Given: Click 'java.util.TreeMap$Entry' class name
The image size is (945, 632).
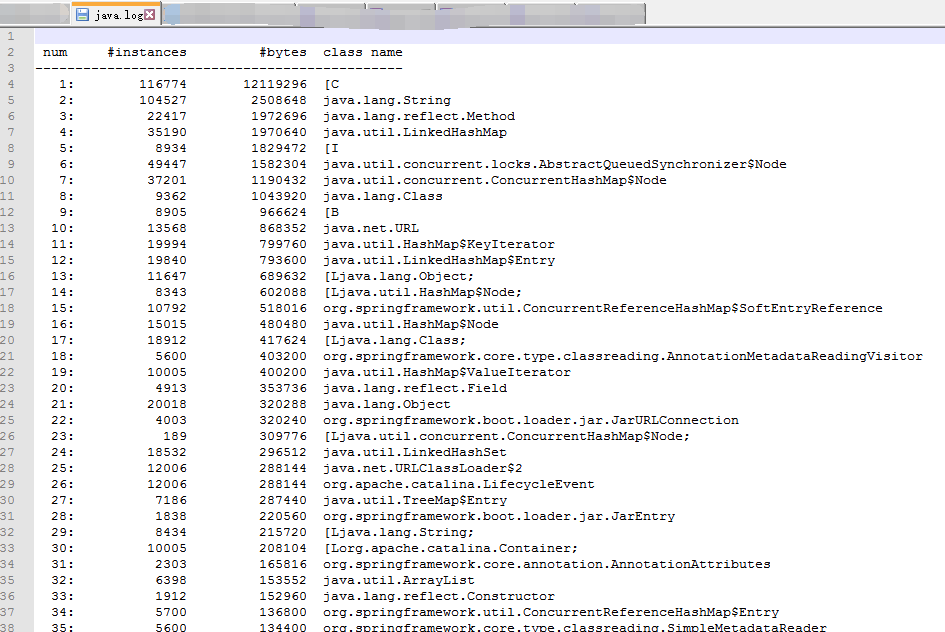Looking at the screenshot, I should pos(415,500).
